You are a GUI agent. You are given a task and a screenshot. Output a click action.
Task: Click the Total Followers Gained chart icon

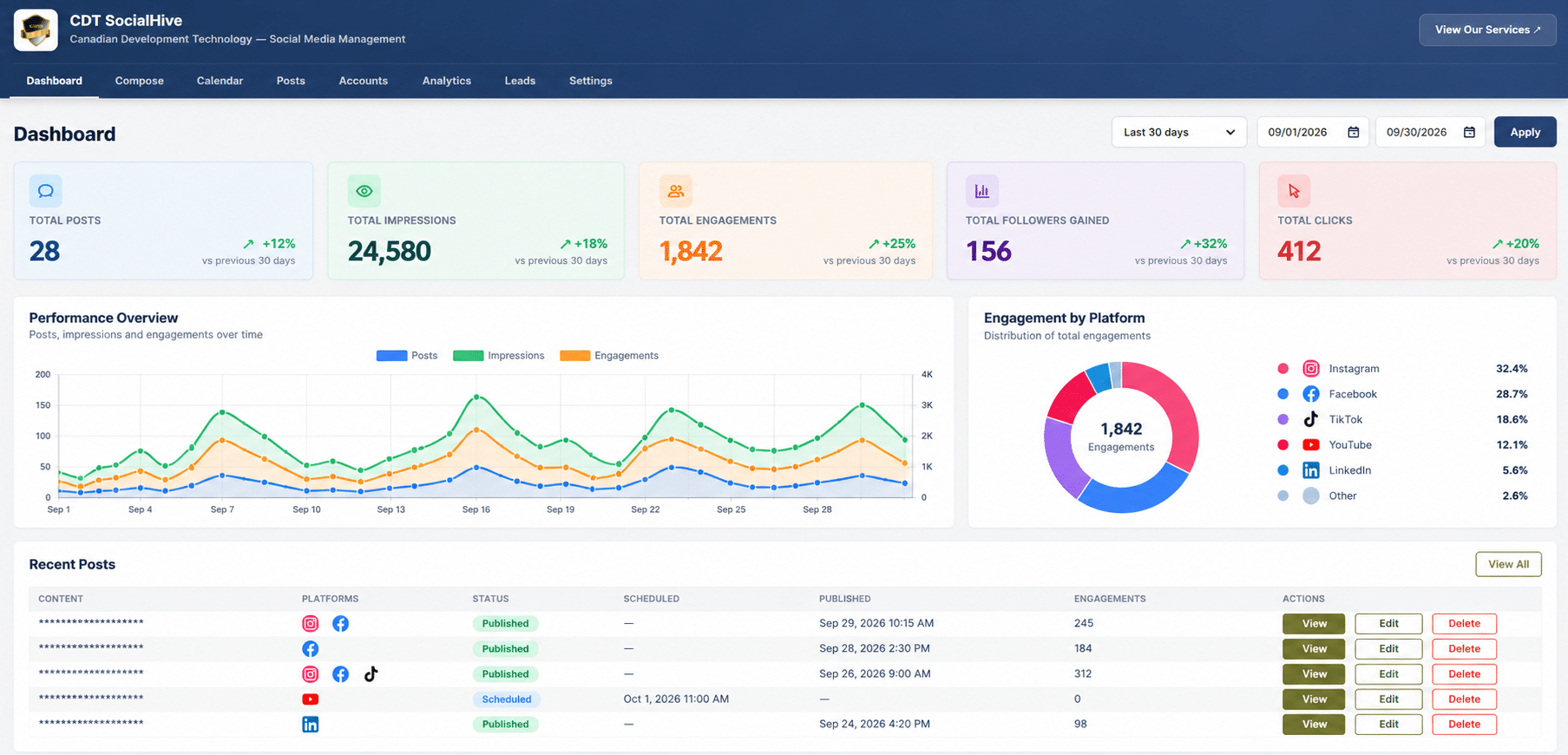pos(982,191)
